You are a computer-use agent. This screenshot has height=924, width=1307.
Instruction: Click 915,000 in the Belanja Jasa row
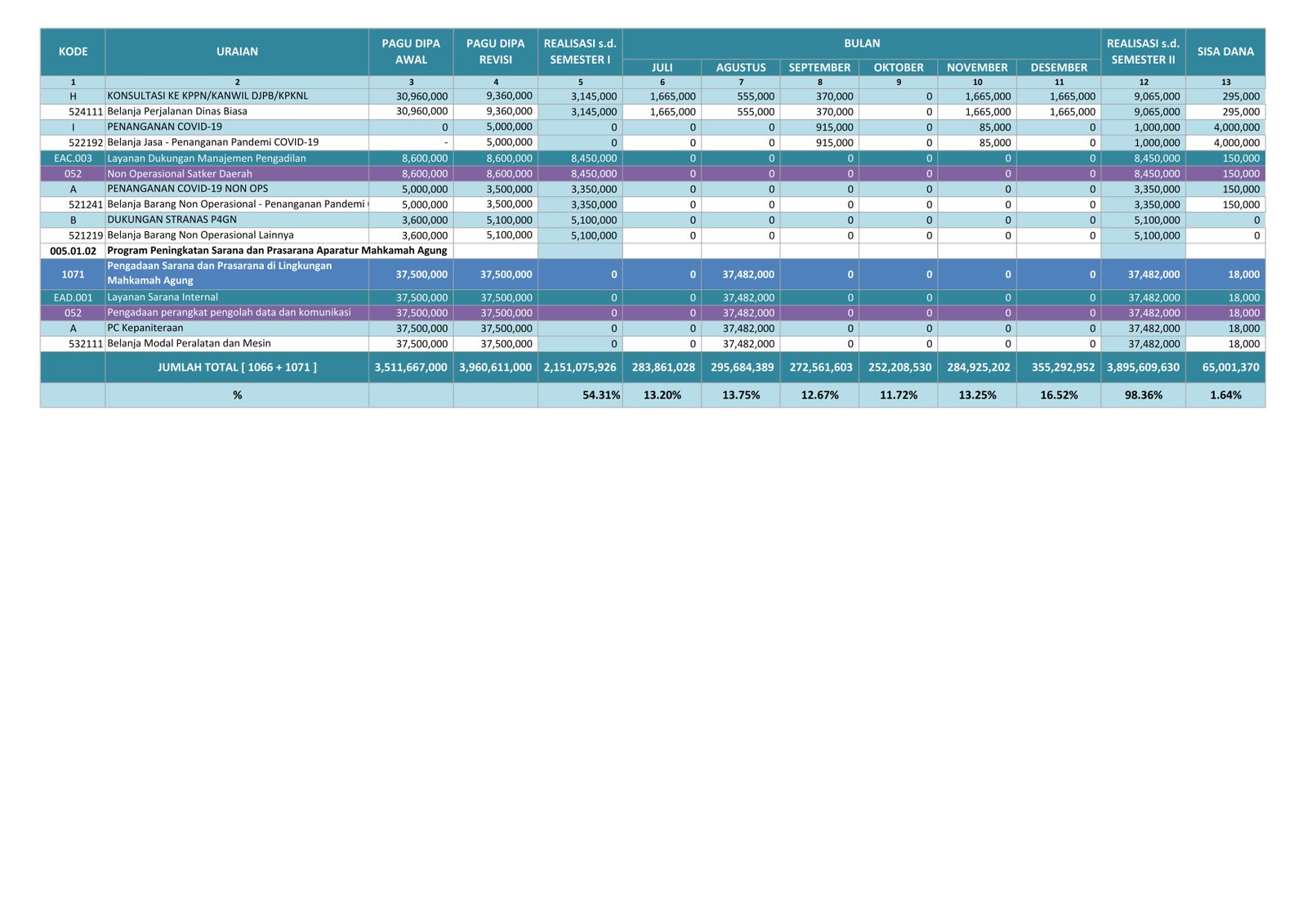(819, 143)
